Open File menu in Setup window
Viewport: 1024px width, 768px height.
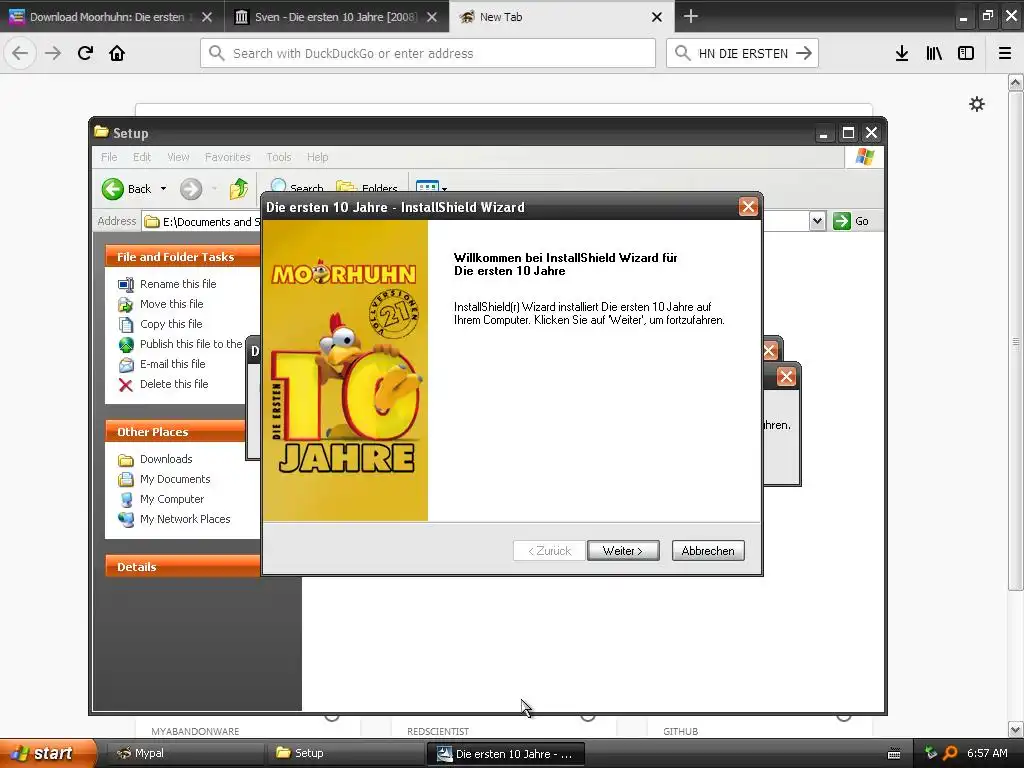click(x=109, y=157)
